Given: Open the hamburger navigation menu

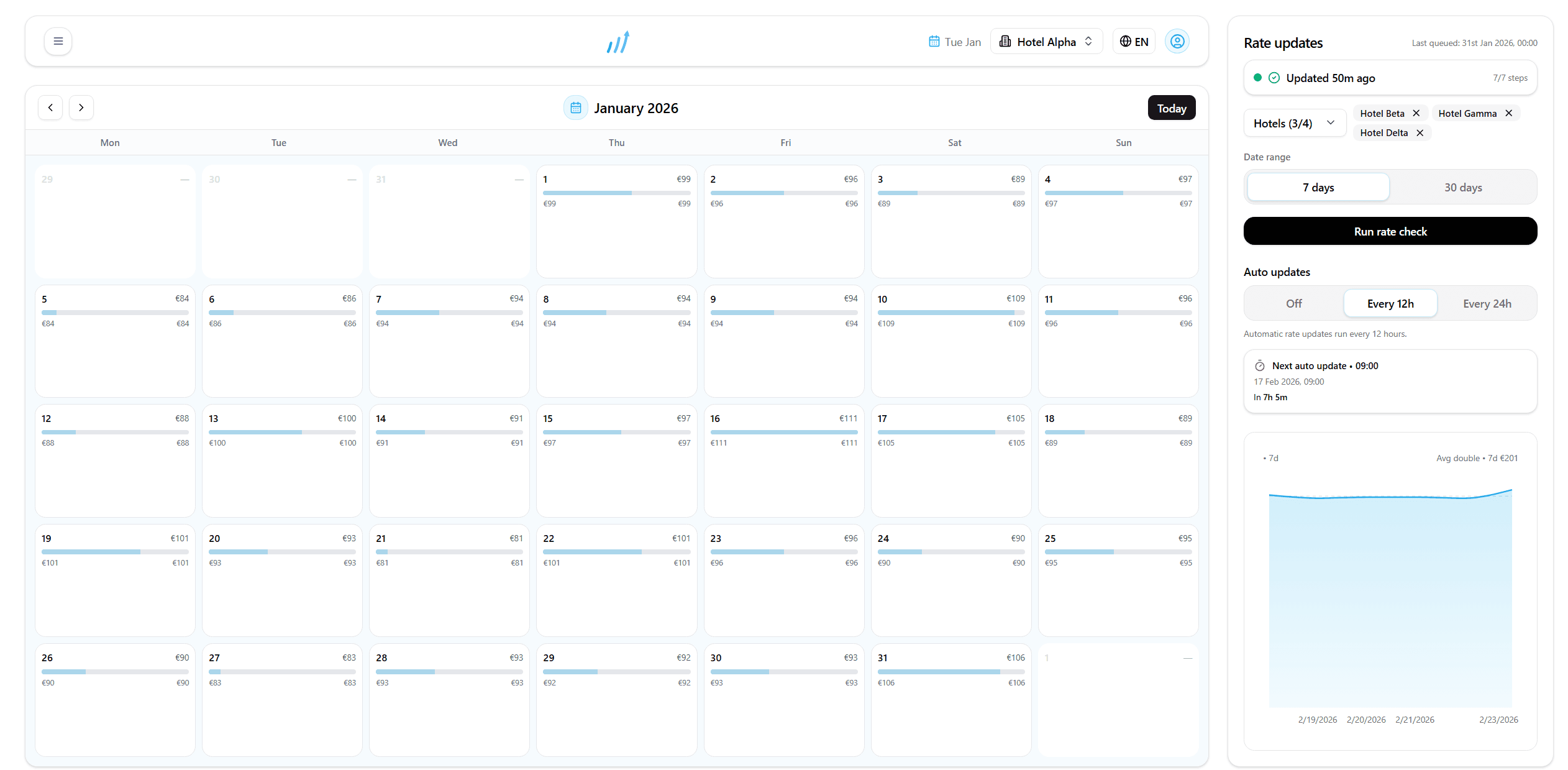Looking at the screenshot, I should (x=58, y=41).
